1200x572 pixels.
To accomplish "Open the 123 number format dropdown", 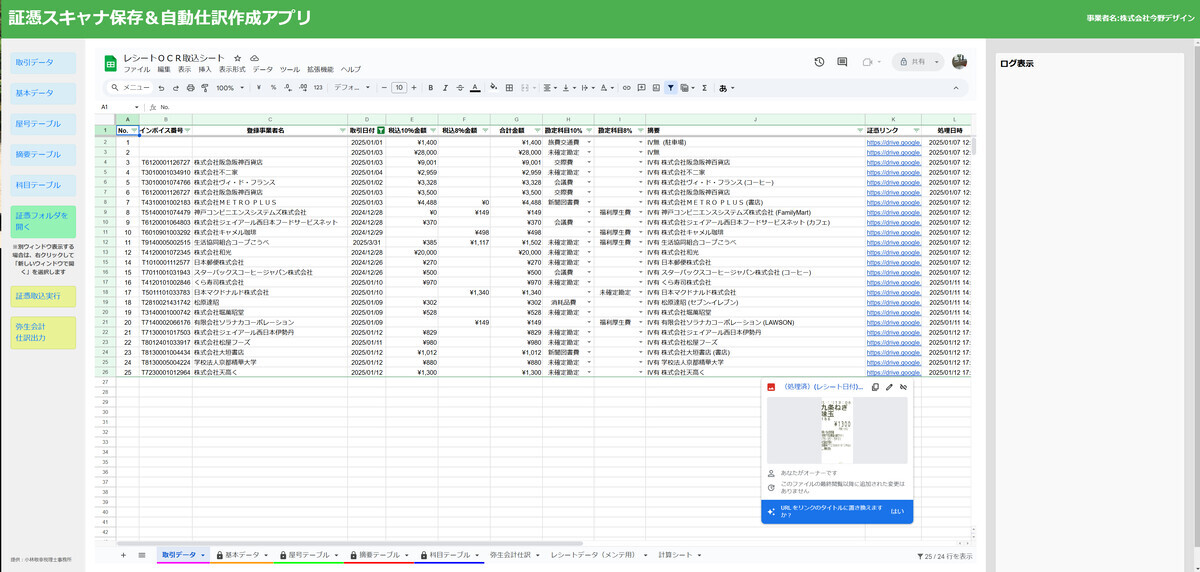I will (318, 88).
